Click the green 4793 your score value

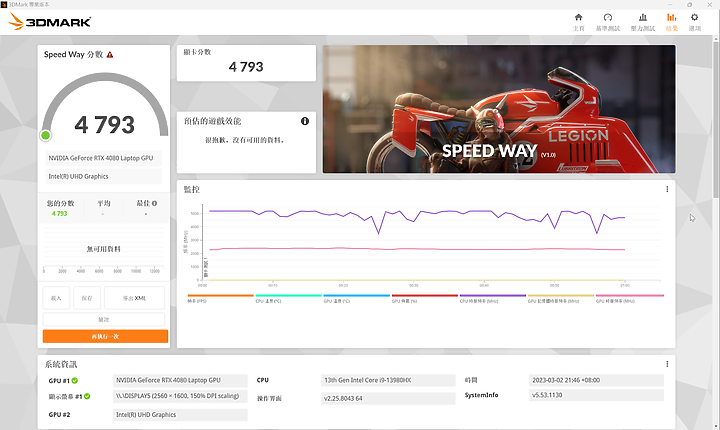[x=60, y=214]
